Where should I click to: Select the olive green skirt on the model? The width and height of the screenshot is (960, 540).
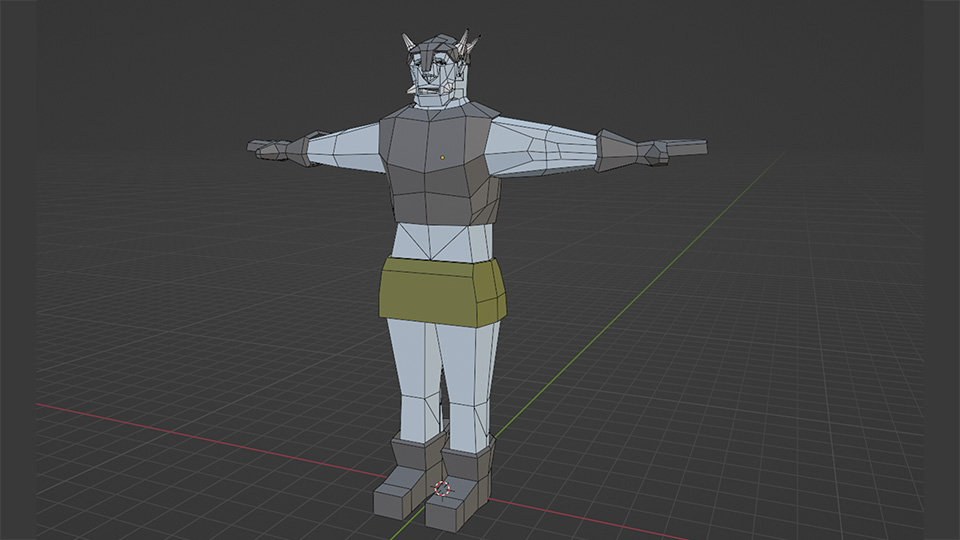point(443,291)
